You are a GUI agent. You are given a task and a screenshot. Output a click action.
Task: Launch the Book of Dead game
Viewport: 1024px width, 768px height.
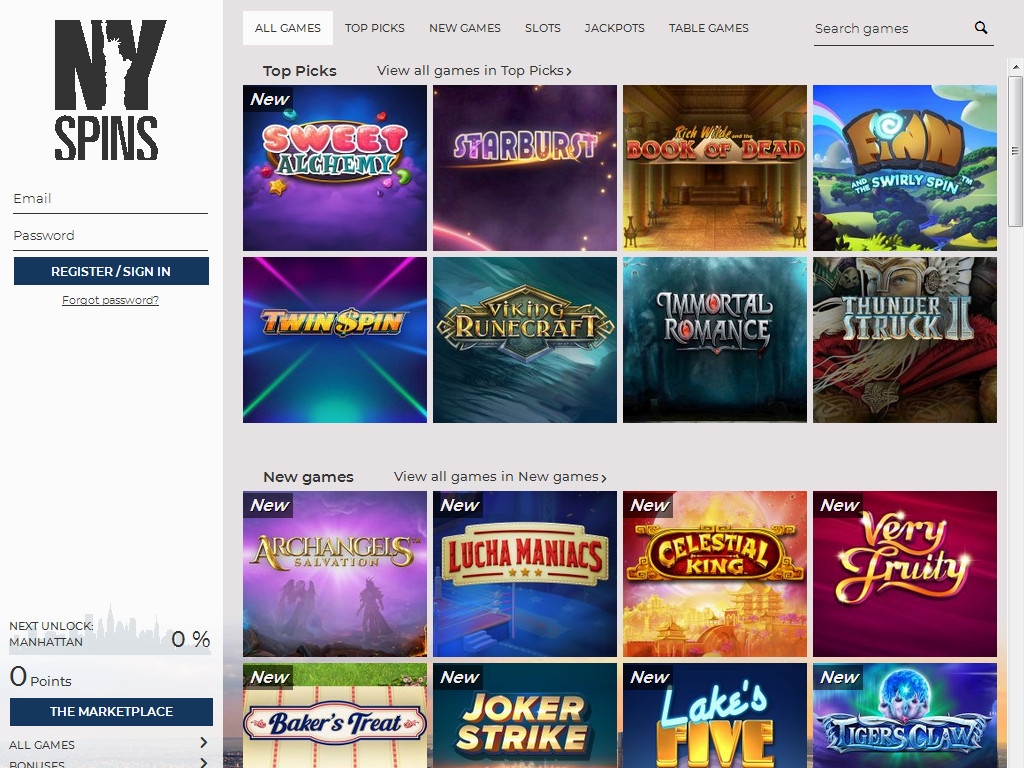[715, 168]
